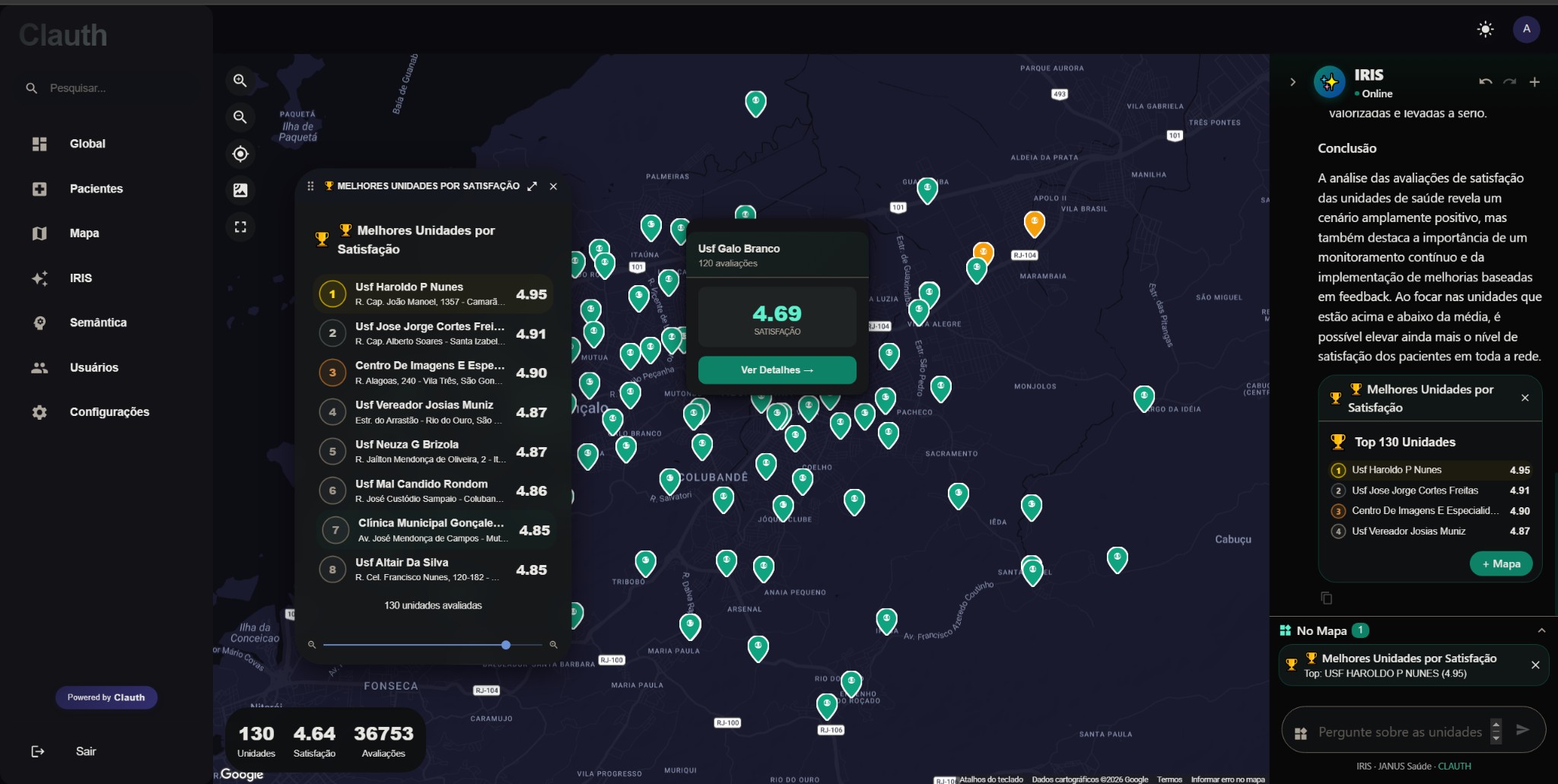Click the + Mapa button

coord(1499,563)
